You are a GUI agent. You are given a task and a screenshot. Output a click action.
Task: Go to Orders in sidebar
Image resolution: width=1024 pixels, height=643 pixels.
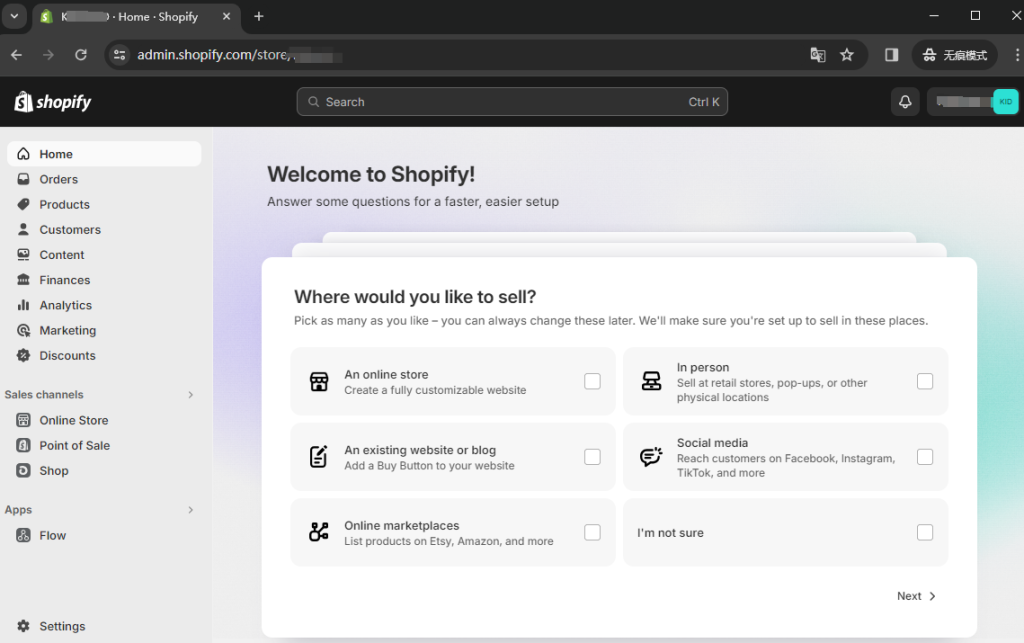click(104, 179)
